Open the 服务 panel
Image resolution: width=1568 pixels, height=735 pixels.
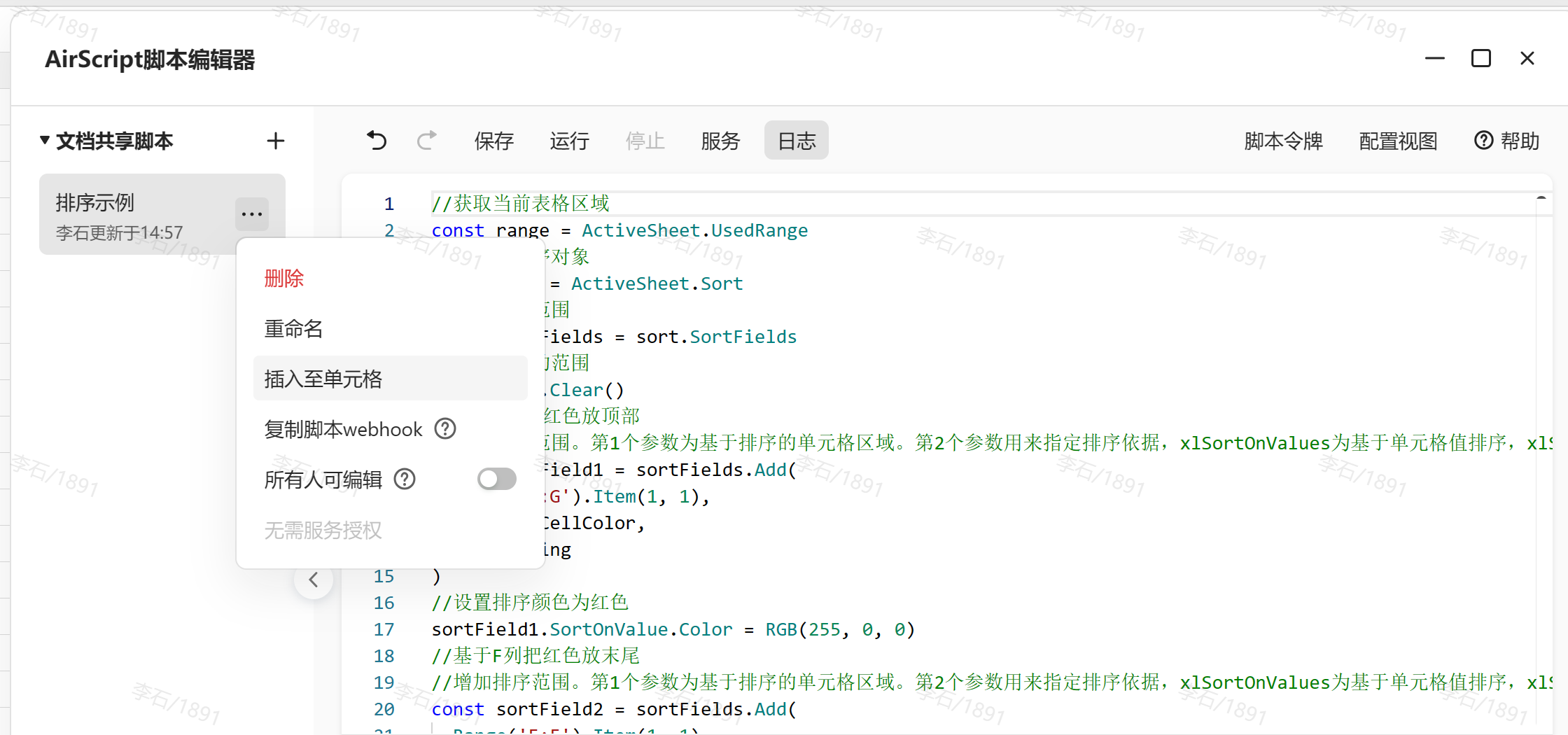pos(720,141)
